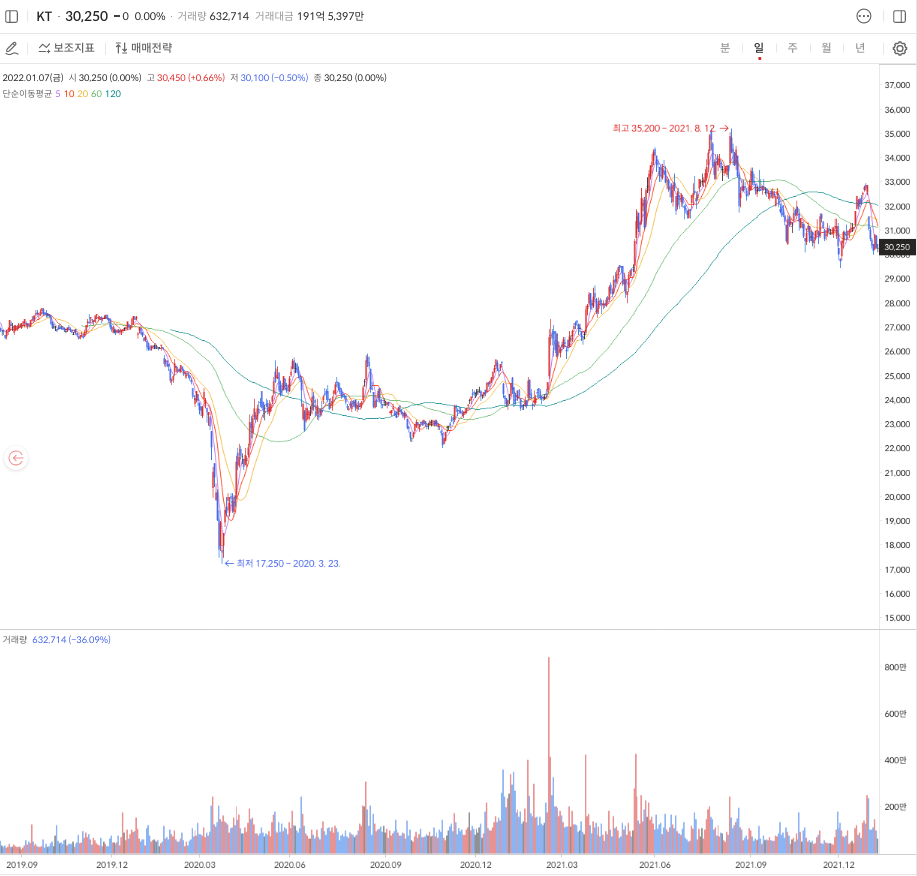Click the 632,714 (-36.09%) volume value
This screenshot has width=917, height=876.
71,640
